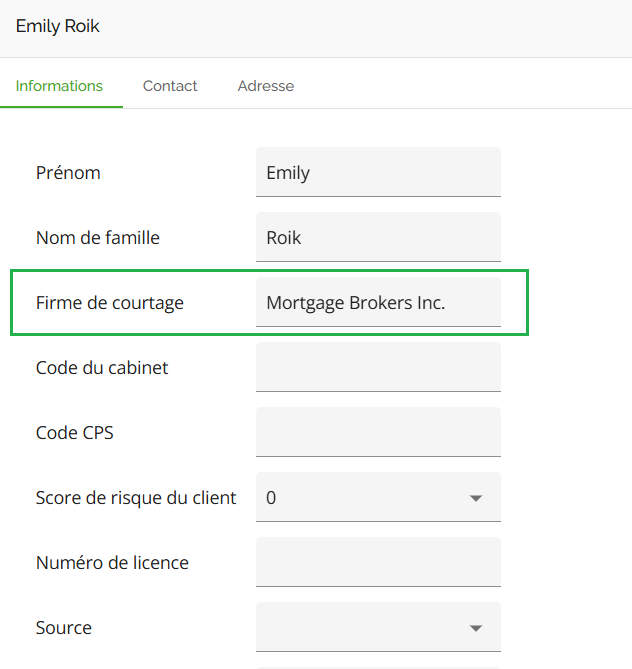Click the Emily Roik page title
The image size is (632, 669).
(58, 26)
